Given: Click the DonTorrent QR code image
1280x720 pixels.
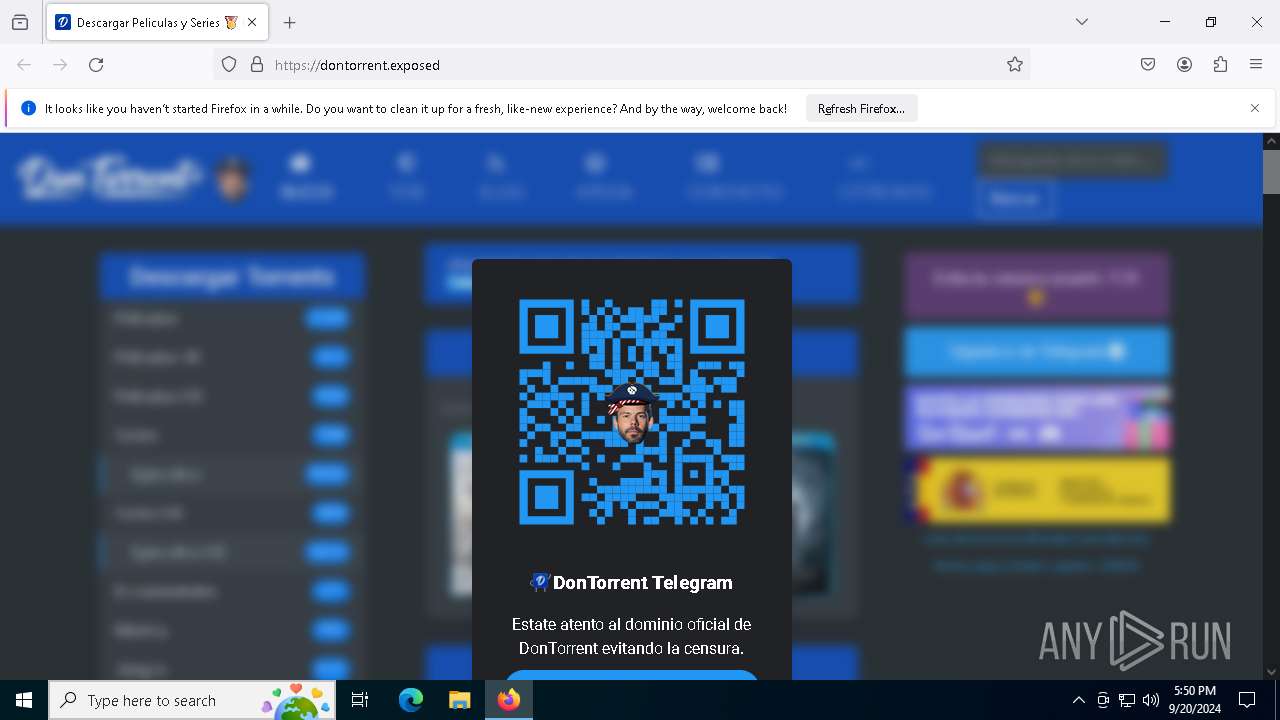Looking at the screenshot, I should pyautogui.click(x=632, y=412).
